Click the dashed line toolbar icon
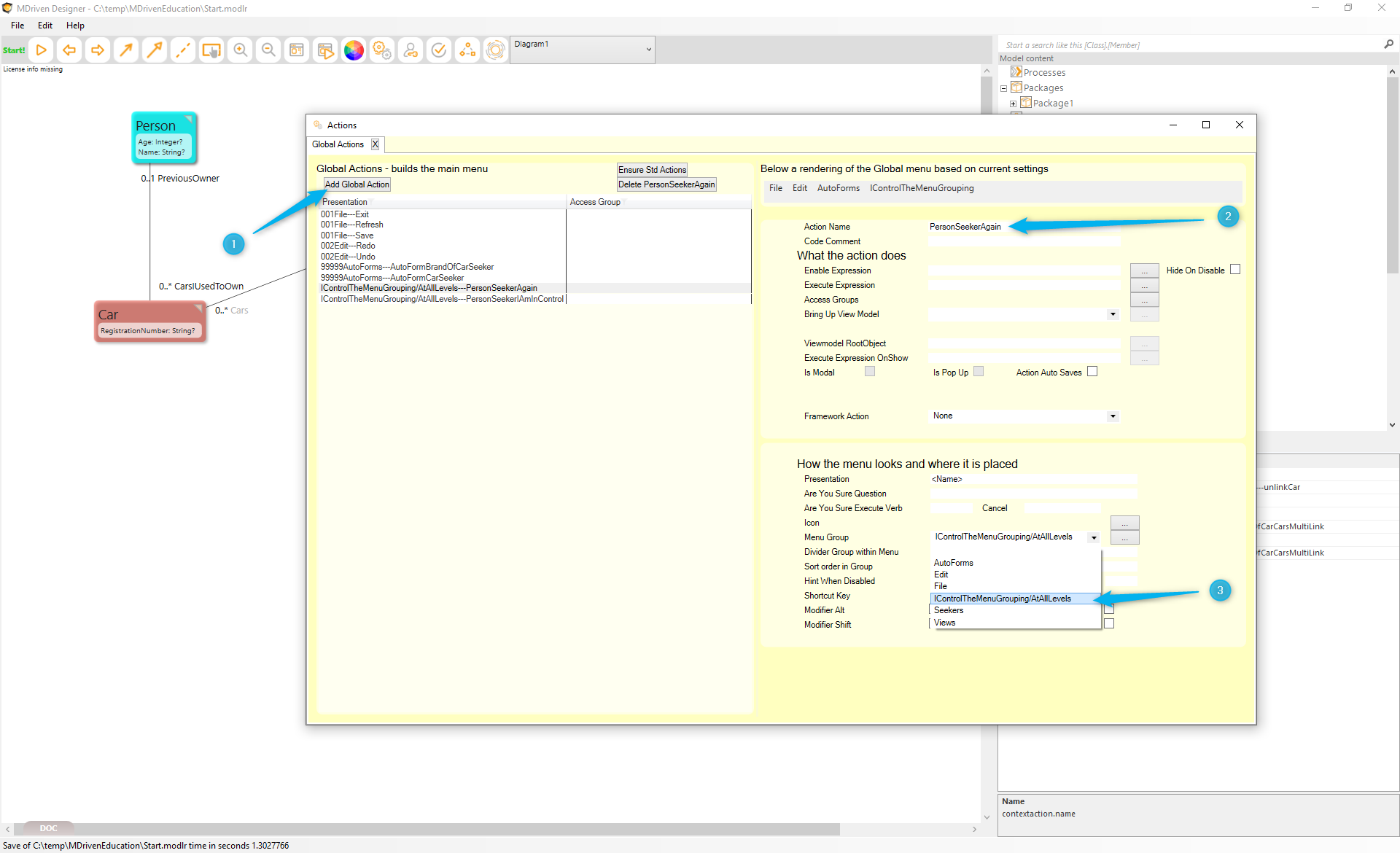 (183, 50)
